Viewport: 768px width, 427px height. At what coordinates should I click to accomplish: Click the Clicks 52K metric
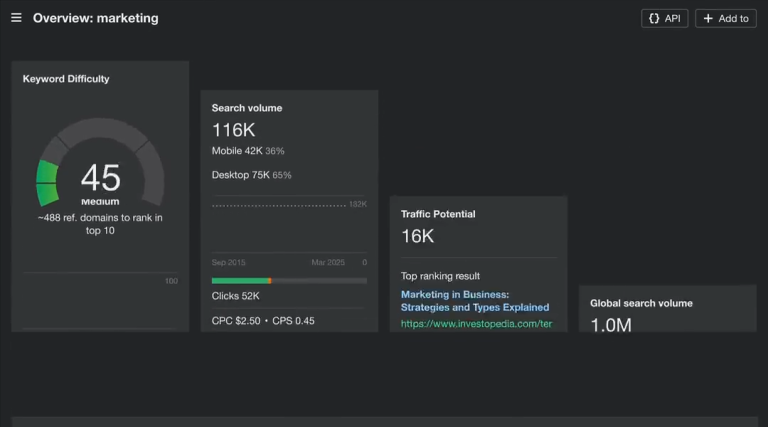(236, 296)
